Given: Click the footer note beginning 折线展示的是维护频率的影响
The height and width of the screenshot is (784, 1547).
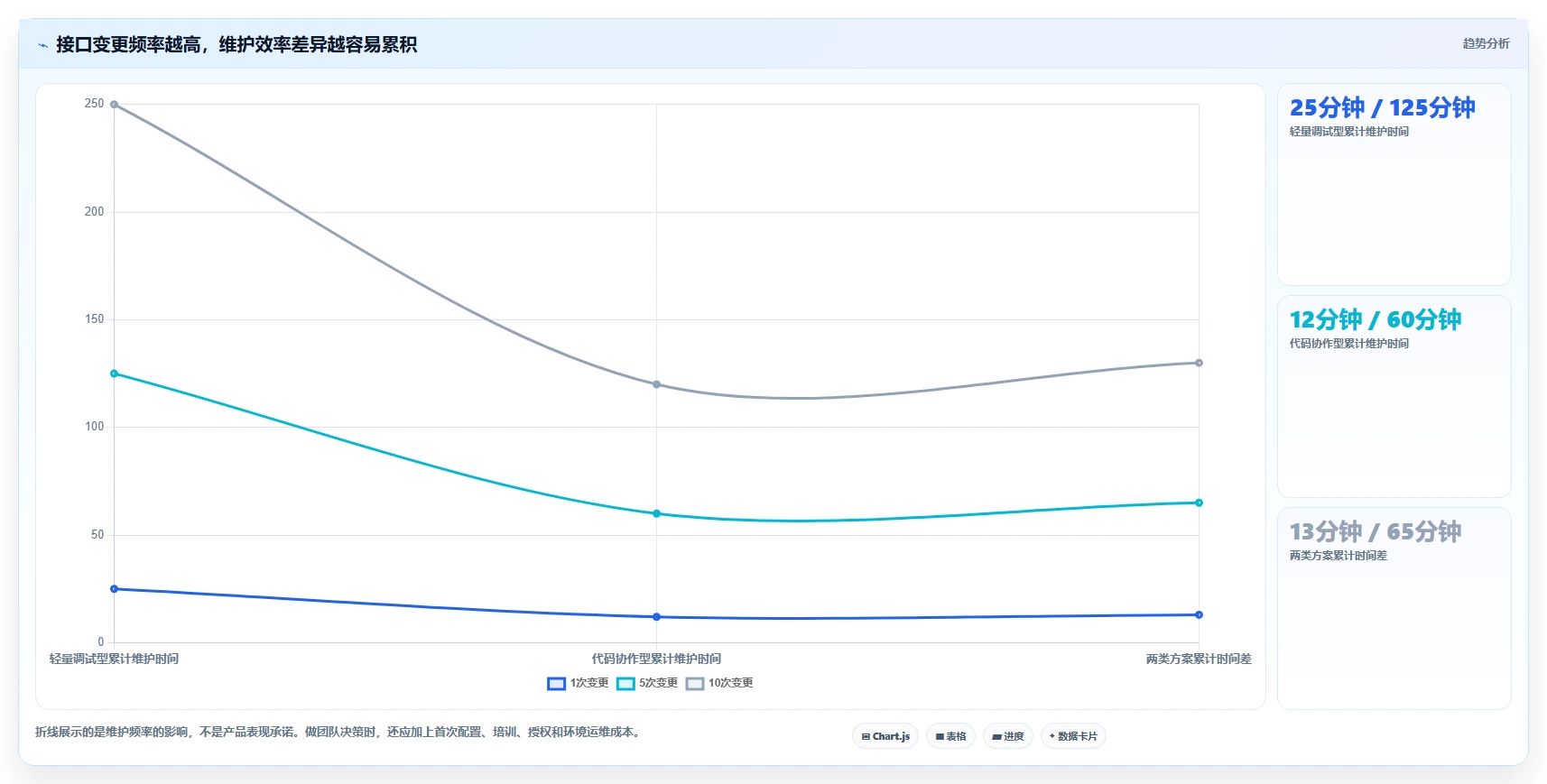Looking at the screenshot, I should point(339,732).
